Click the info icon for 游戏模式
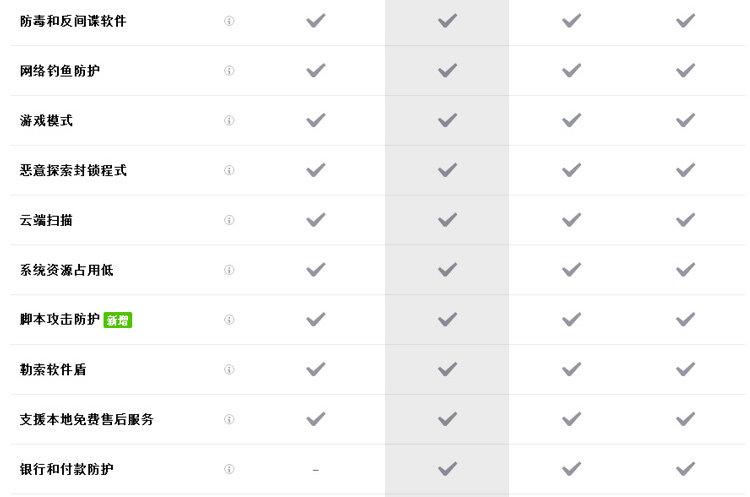The height and width of the screenshot is (497, 750). click(x=229, y=121)
